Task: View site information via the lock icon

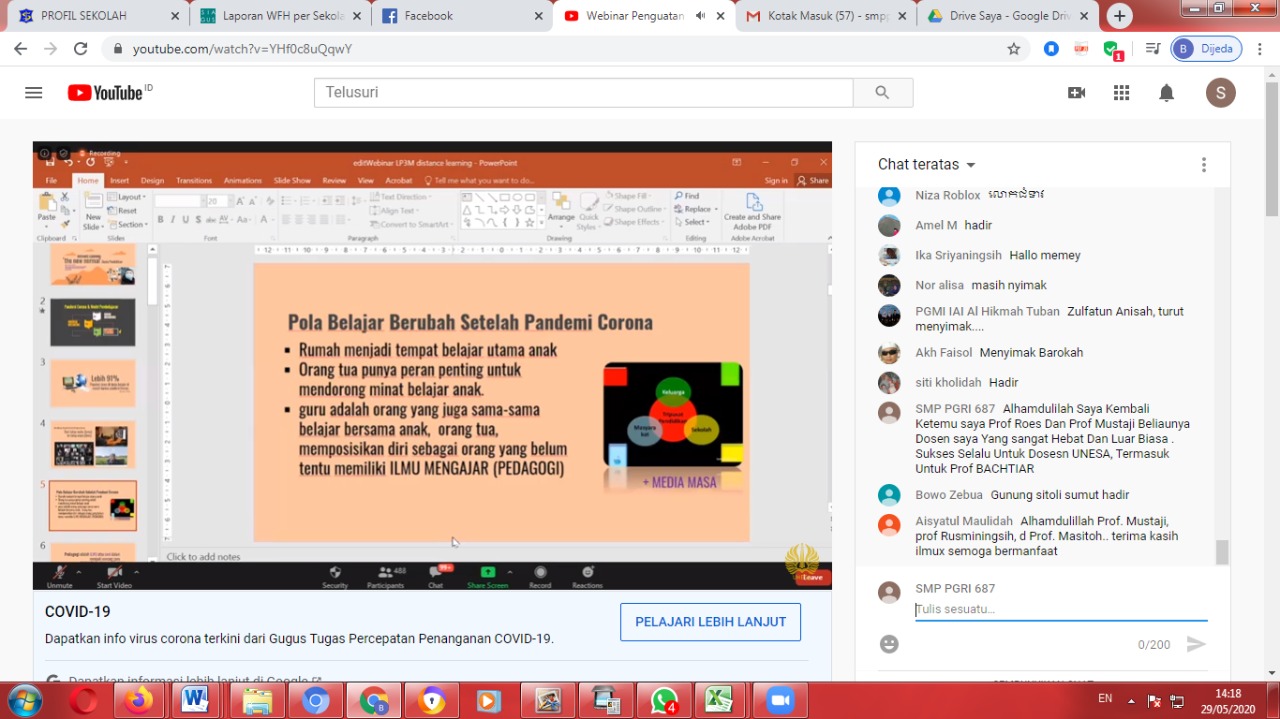Action: point(118,49)
